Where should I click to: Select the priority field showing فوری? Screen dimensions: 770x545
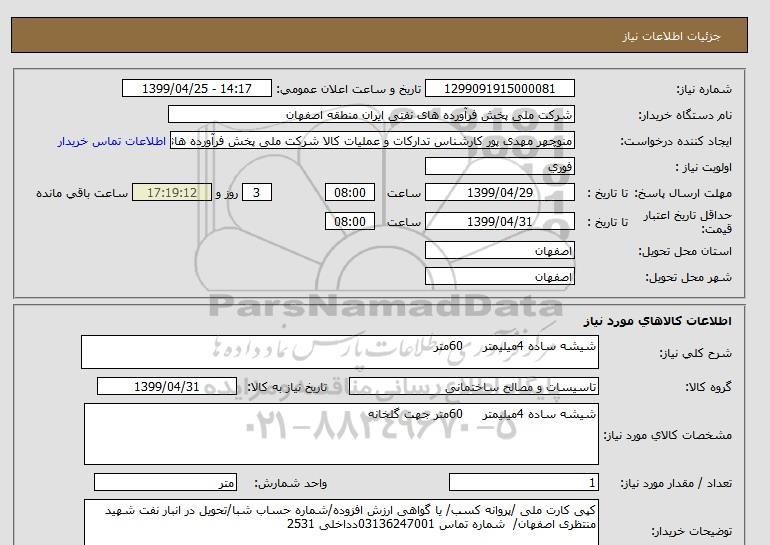(x=499, y=166)
